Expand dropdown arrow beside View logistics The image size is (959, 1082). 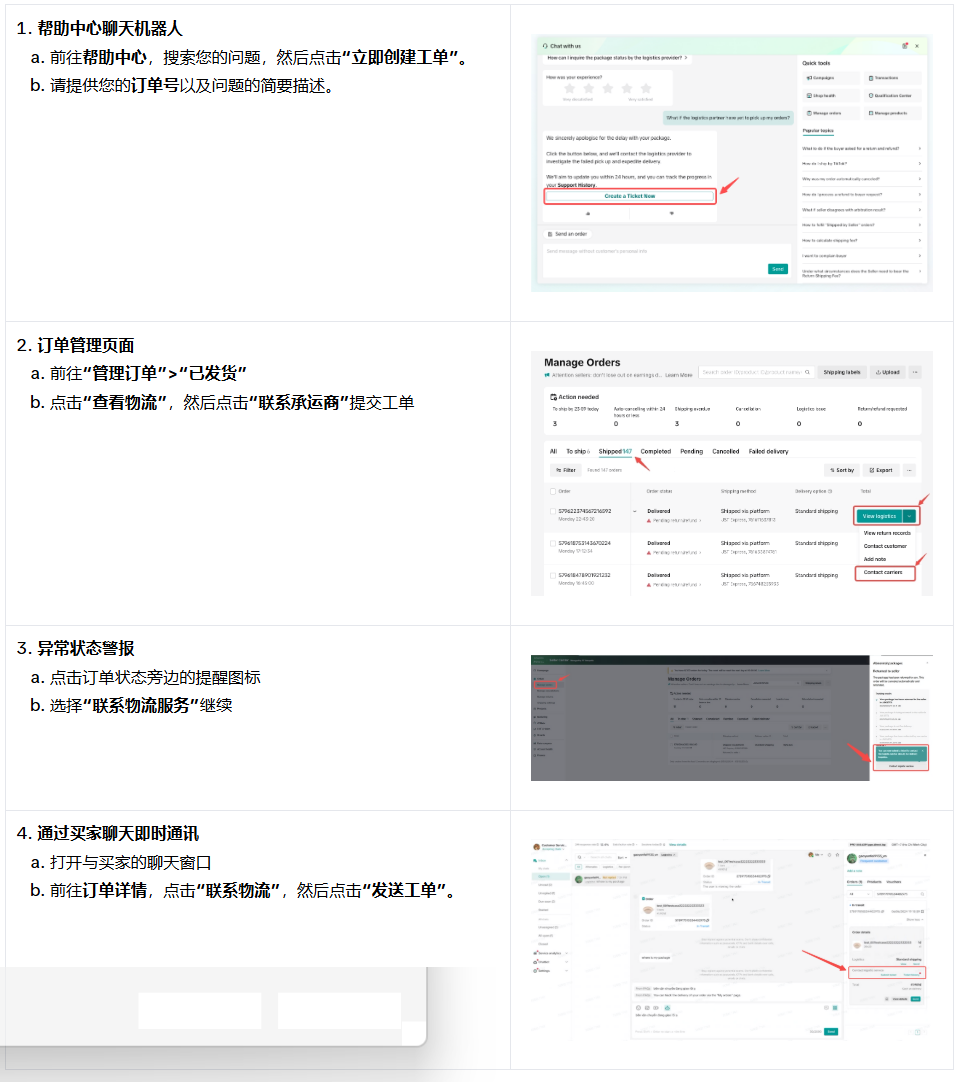[909, 516]
